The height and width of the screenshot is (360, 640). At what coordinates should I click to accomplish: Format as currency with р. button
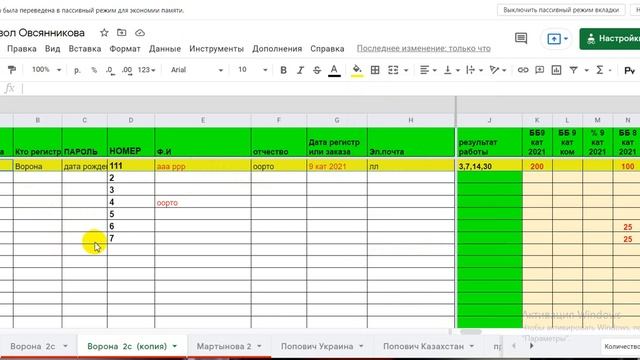coord(77,70)
